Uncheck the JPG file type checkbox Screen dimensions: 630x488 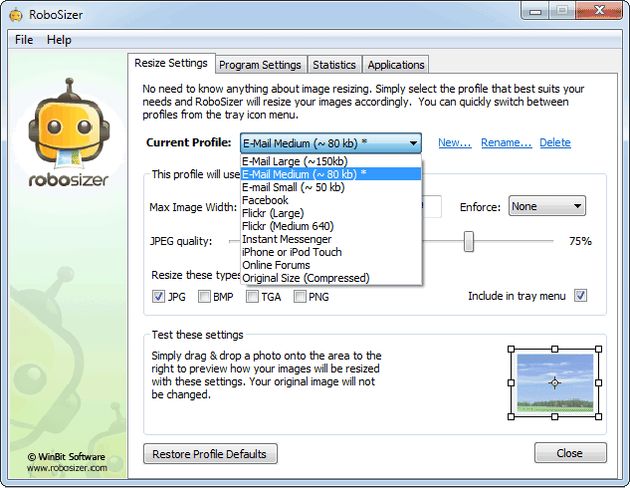click(x=158, y=297)
